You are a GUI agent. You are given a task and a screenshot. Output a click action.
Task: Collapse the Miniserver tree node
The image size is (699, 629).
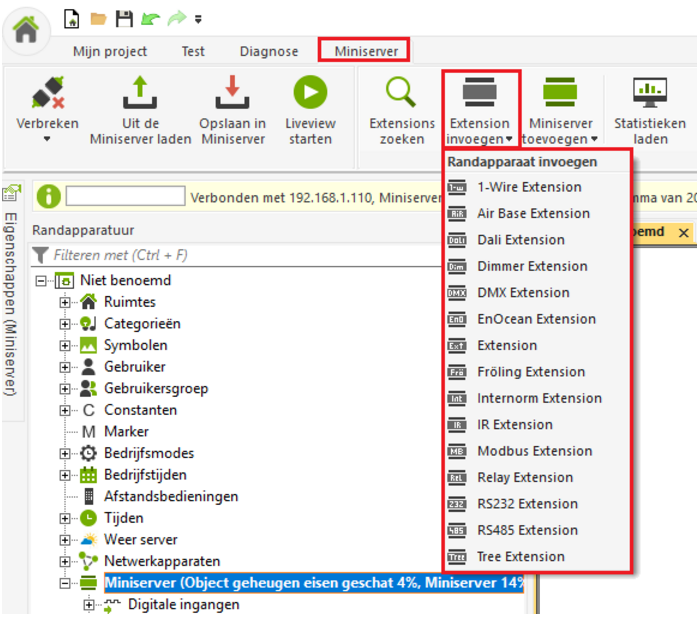coord(65,583)
